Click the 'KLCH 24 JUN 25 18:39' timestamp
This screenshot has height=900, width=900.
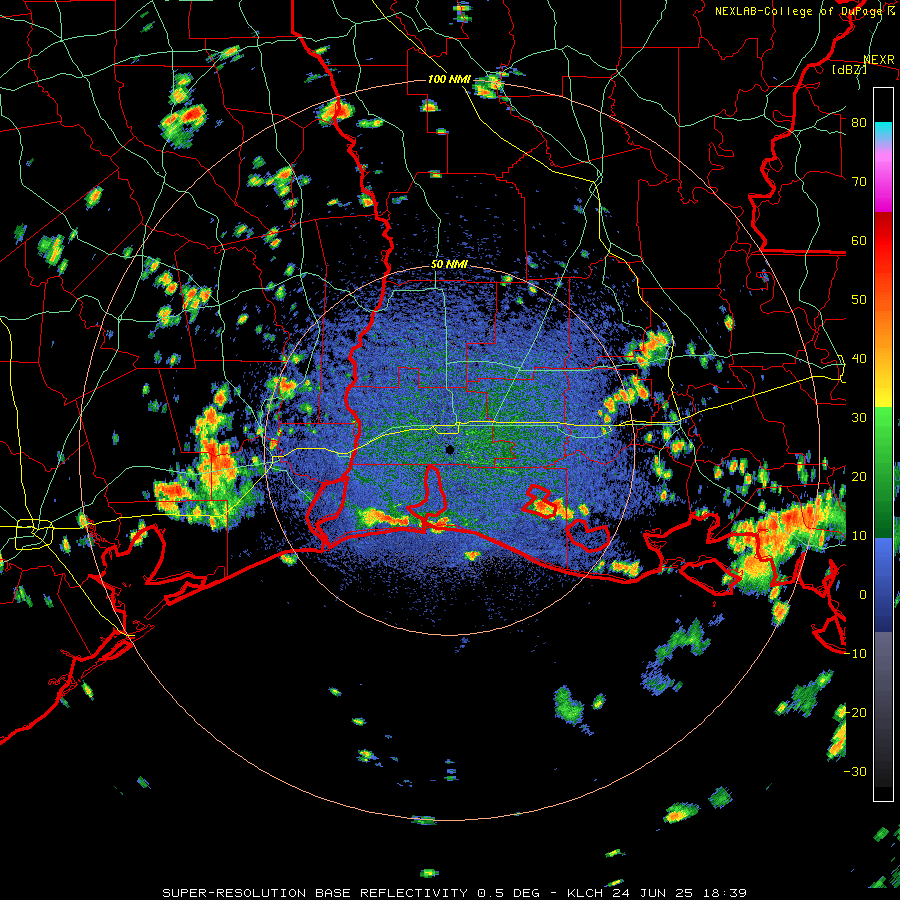[657, 893]
